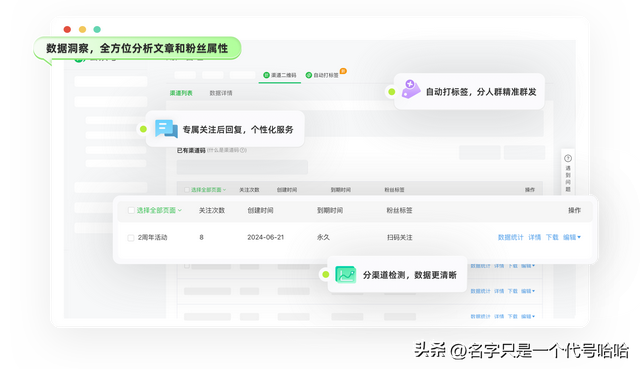Image resolution: width=640 pixels, height=369 pixels.
Task: Click the 扫码关注 fan tag
Action: coord(400,238)
